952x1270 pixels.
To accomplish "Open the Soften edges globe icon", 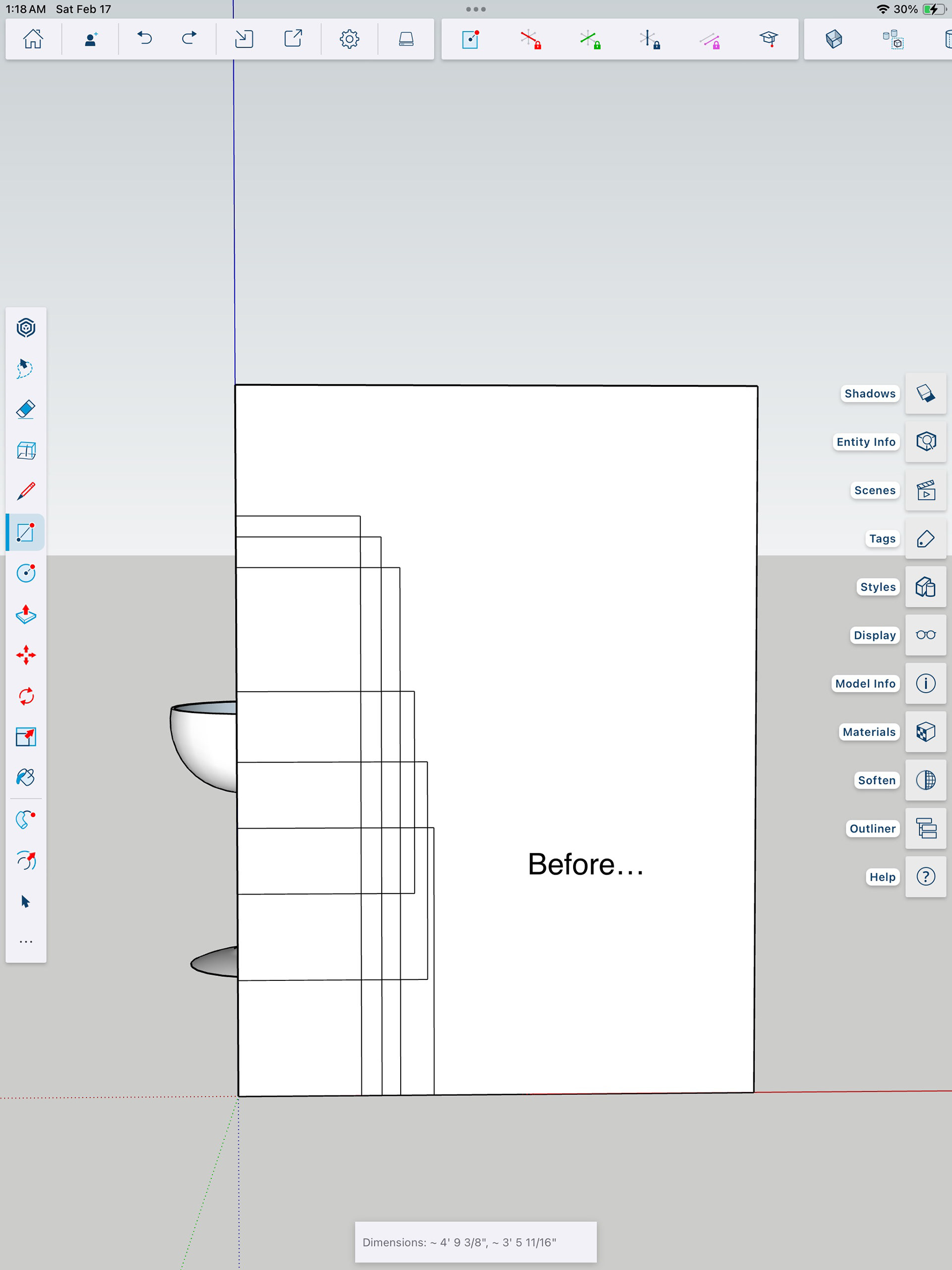I will pos(926,780).
